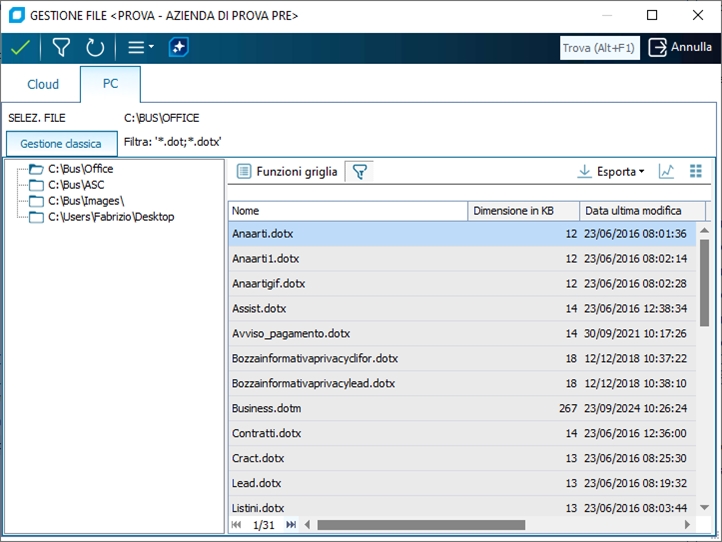Open the chart view icon
The width and height of the screenshot is (722, 542).
666,172
